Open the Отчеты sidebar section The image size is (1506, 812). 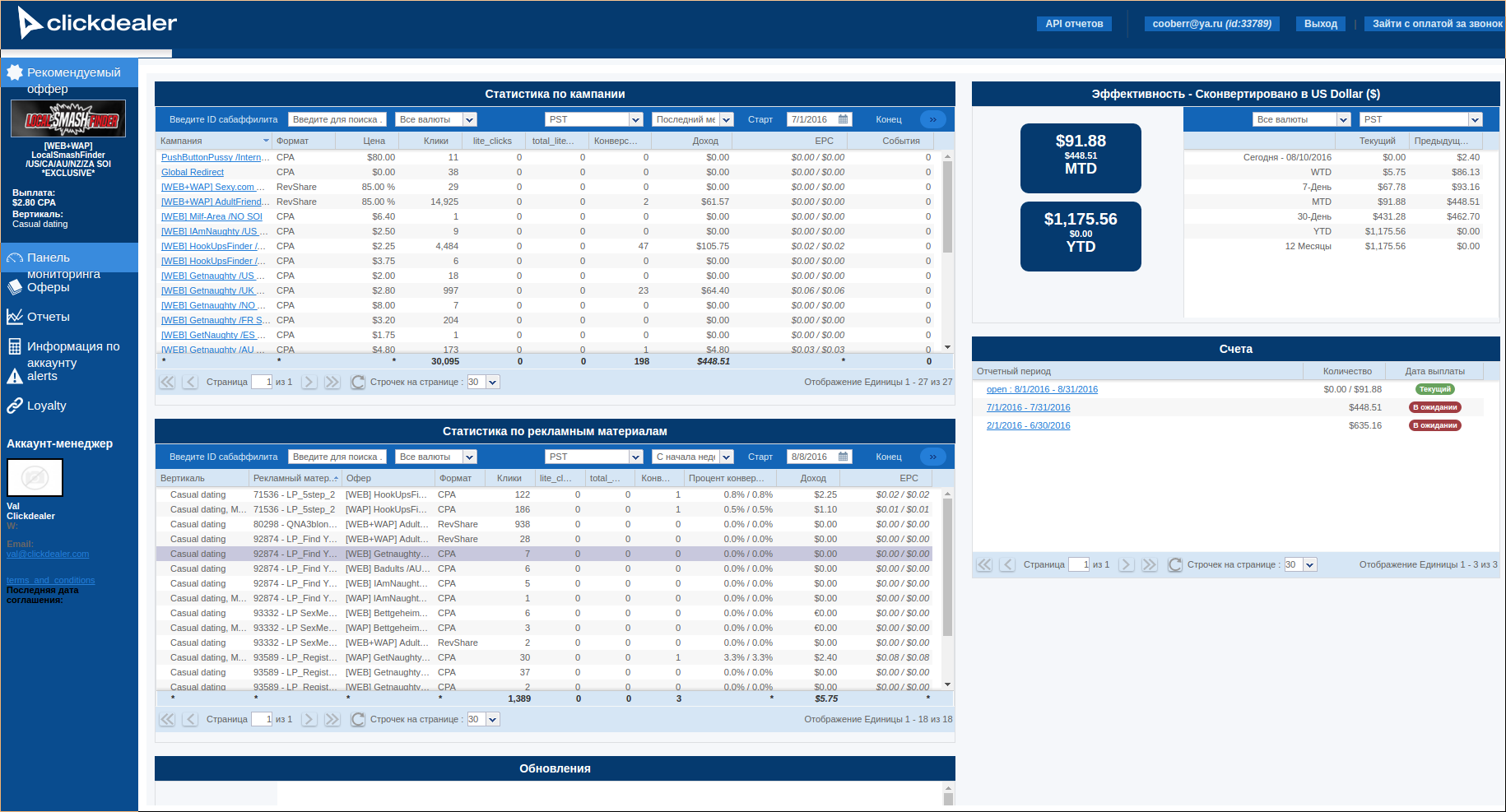(69, 317)
